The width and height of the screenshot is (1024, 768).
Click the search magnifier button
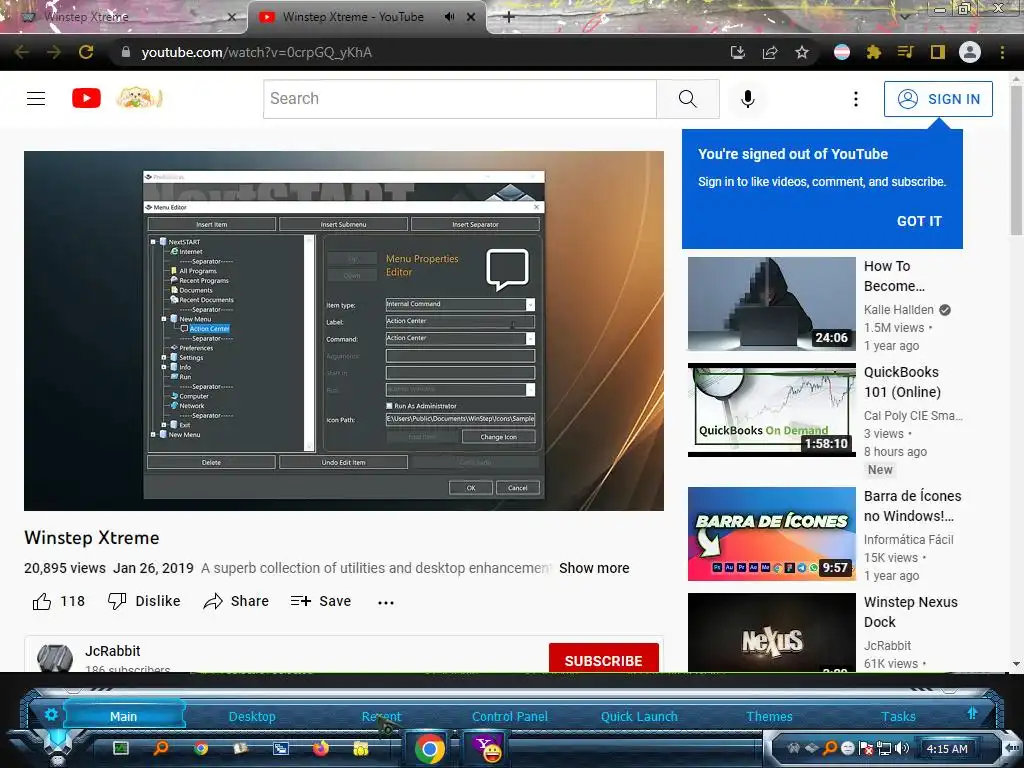point(688,99)
